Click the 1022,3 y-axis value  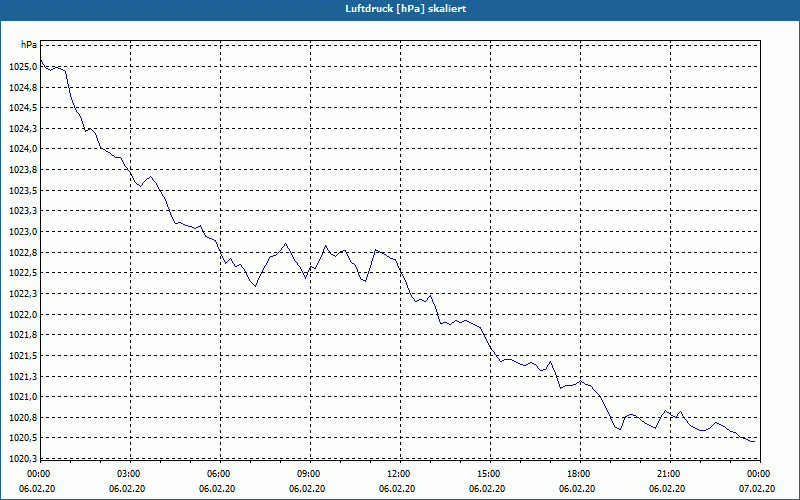click(23, 293)
